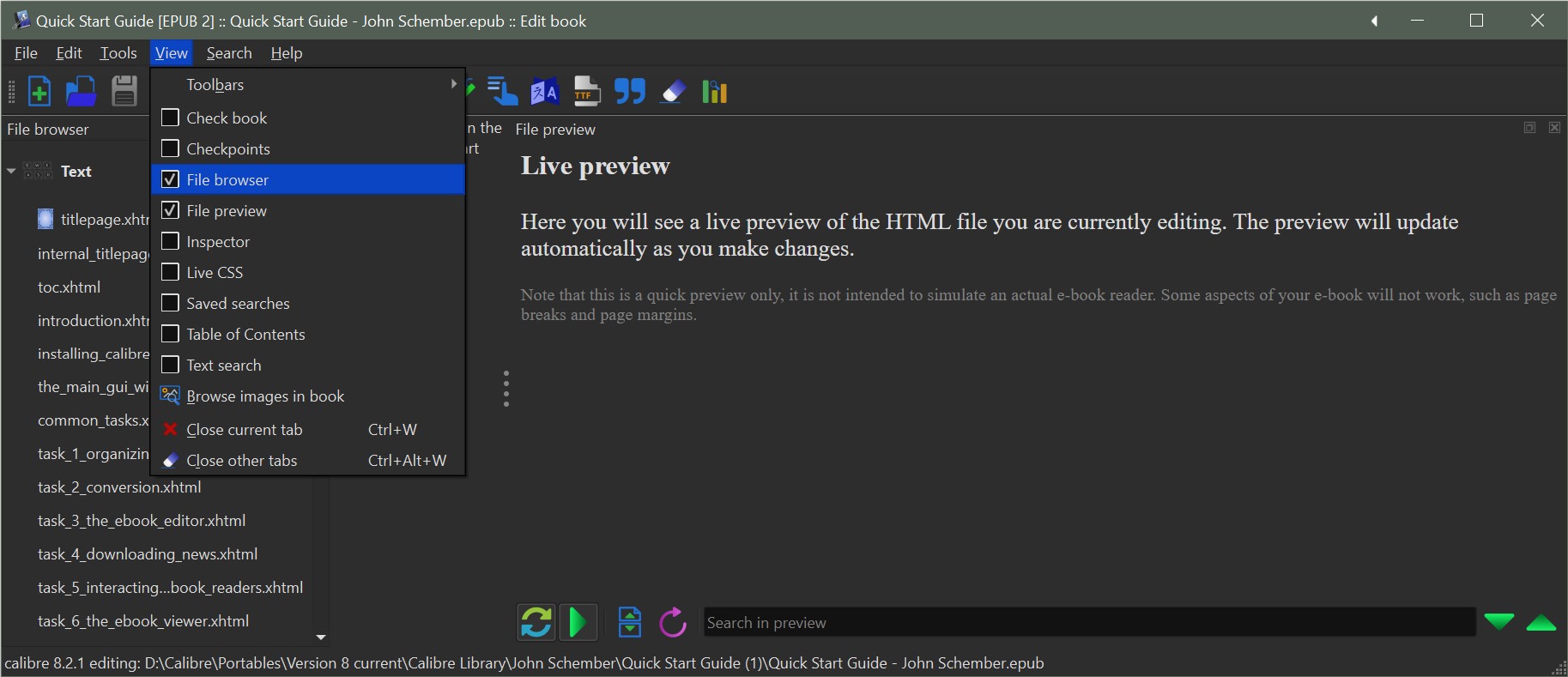Open the File menu
The width and height of the screenshot is (1568, 677).
click(26, 53)
